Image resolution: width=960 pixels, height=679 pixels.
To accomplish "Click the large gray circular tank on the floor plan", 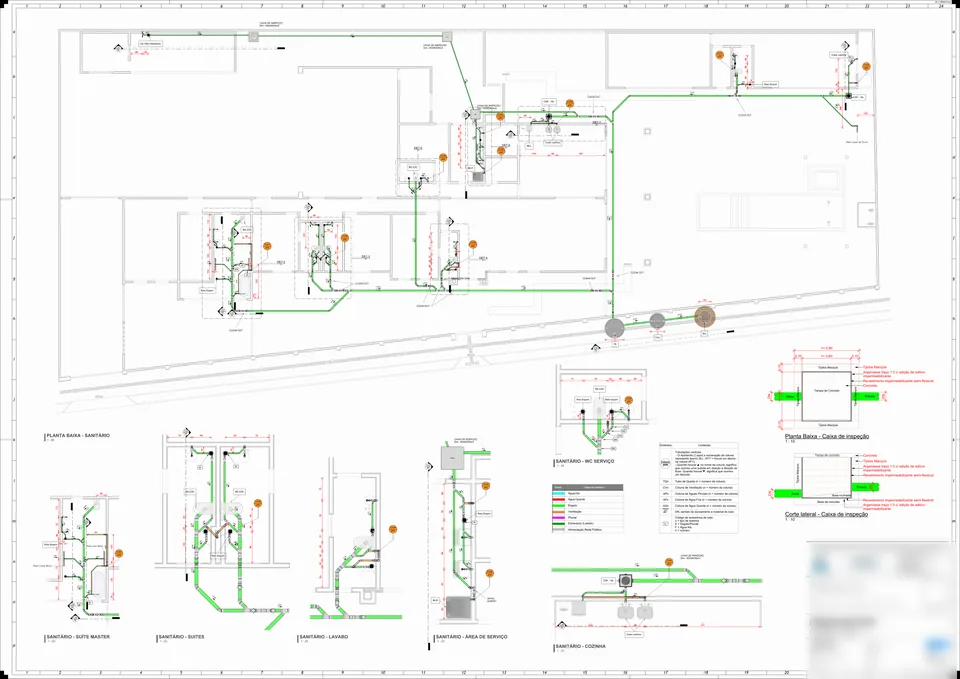I will pyautogui.click(x=615, y=328).
